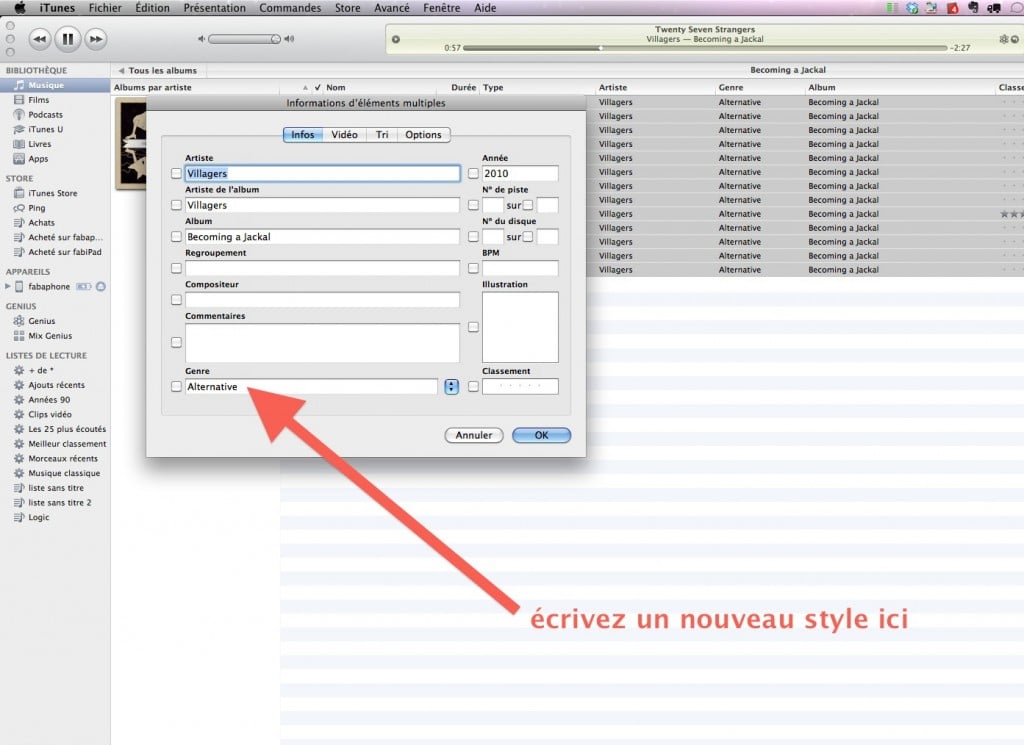Open the Avancé menu
1024x745 pixels.
pyautogui.click(x=392, y=8)
